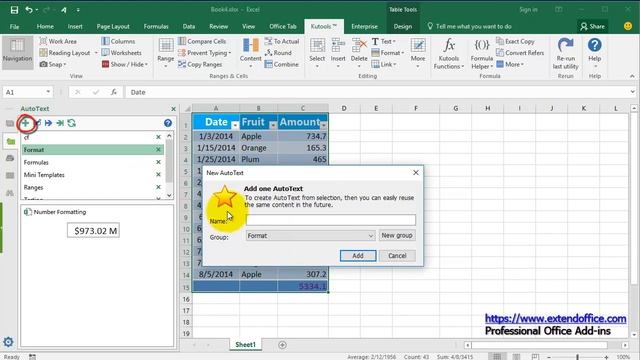Open the Delete tool menu
640x360 pixels.
coord(359,52)
